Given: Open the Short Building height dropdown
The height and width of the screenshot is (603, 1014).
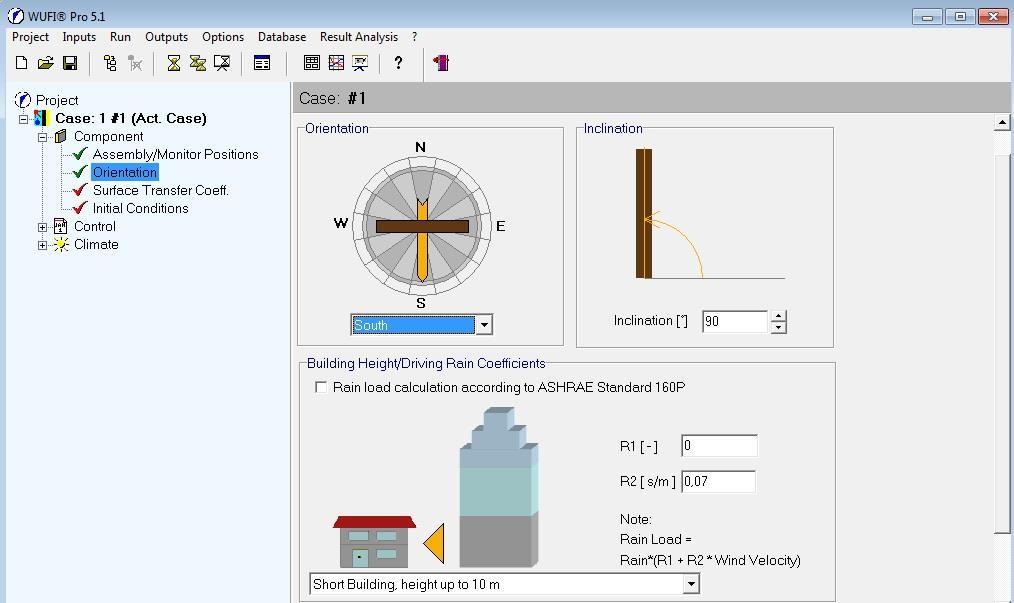Looking at the screenshot, I should coord(691,584).
